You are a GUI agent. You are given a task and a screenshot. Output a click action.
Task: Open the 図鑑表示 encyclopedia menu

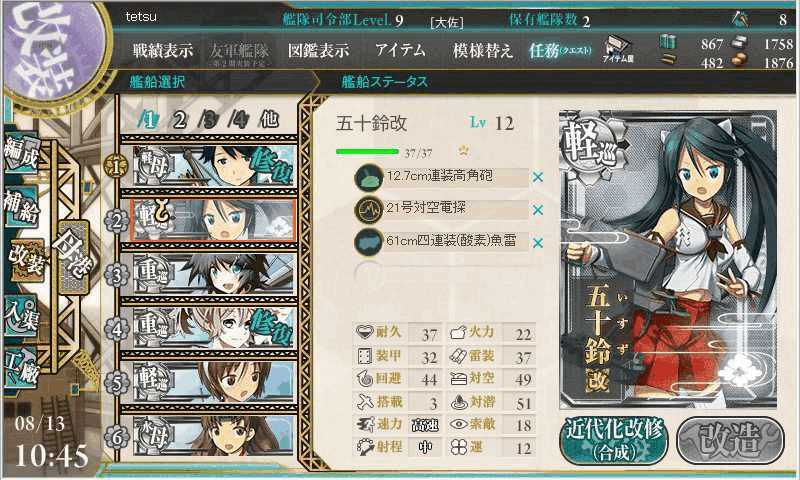tap(318, 50)
